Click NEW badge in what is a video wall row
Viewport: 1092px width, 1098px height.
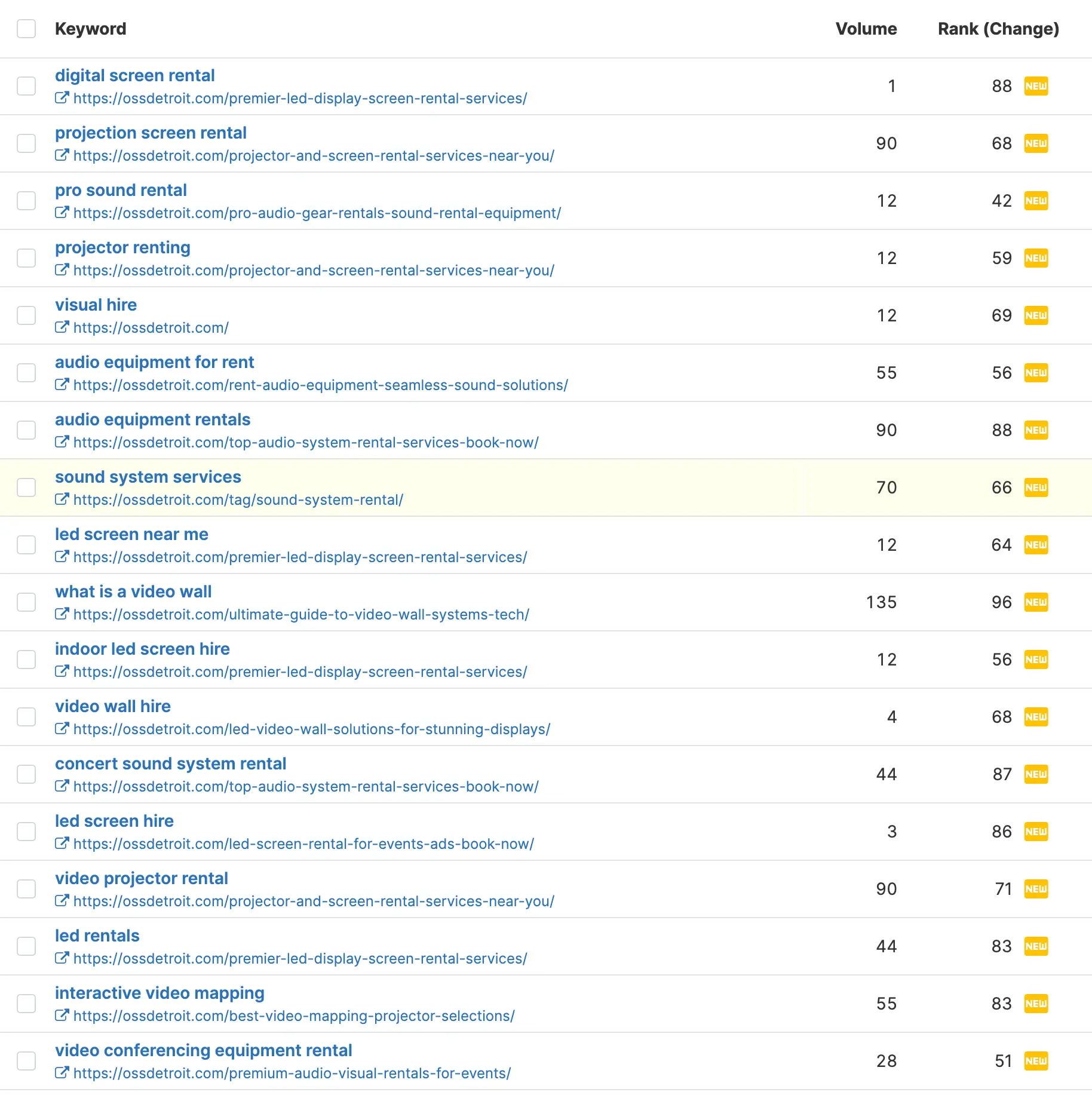[1036, 602]
